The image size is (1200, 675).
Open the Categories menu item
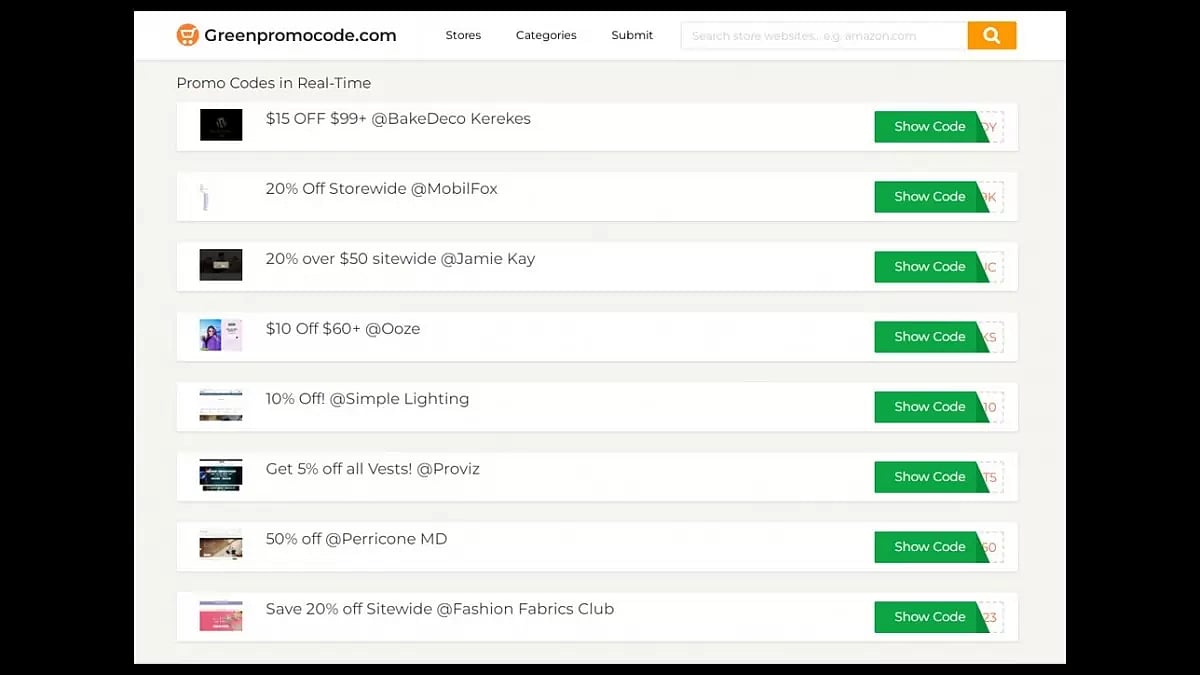coord(546,35)
